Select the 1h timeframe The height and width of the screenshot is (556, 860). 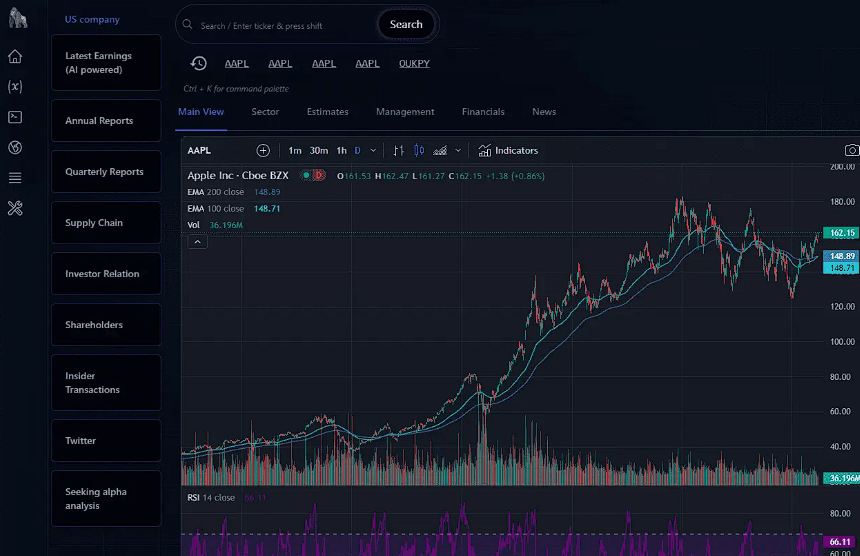pyautogui.click(x=341, y=150)
